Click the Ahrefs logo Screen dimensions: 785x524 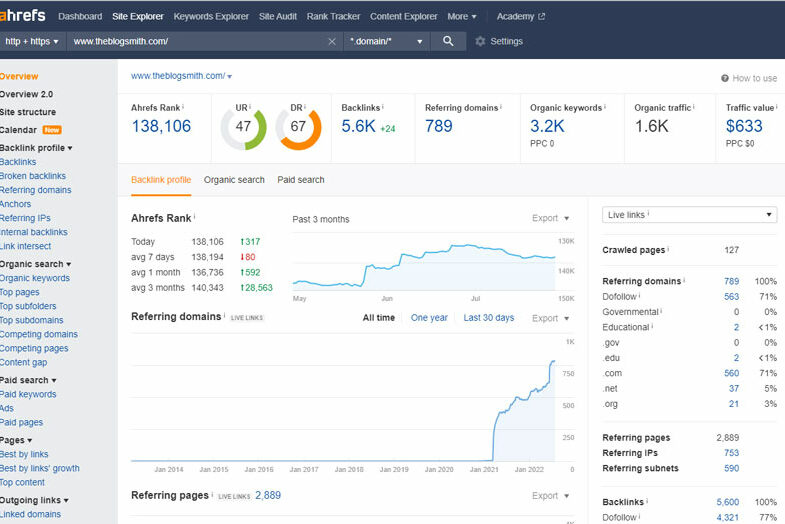(x=22, y=16)
